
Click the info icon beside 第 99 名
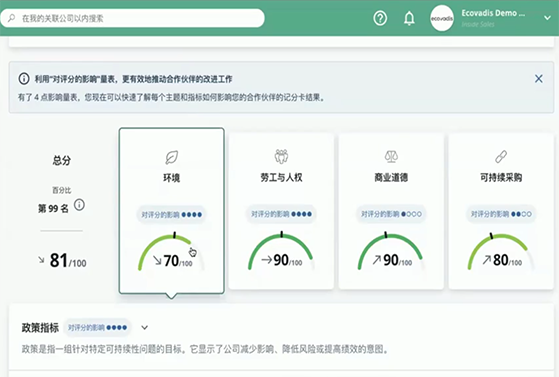(x=79, y=205)
